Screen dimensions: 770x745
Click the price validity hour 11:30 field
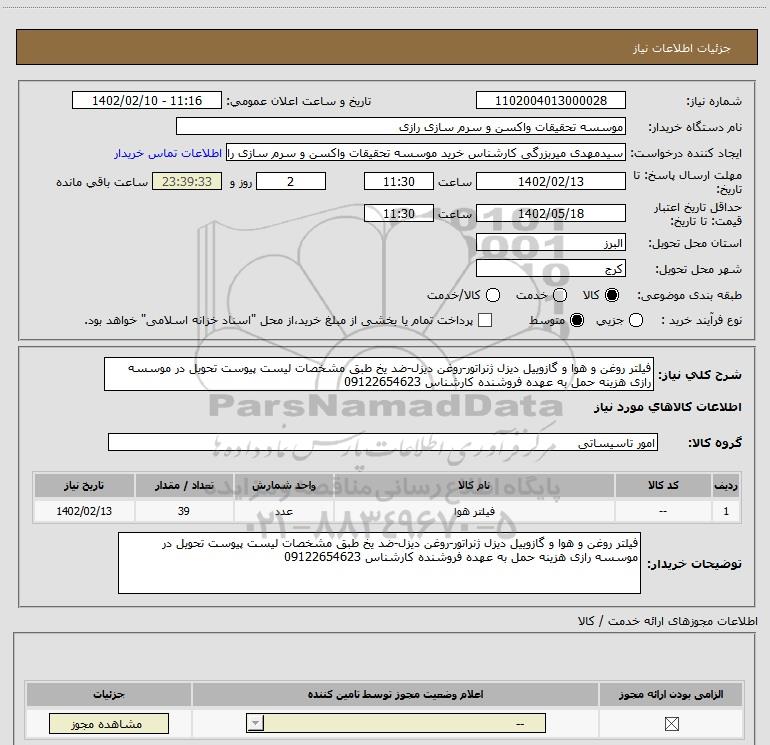(x=399, y=213)
